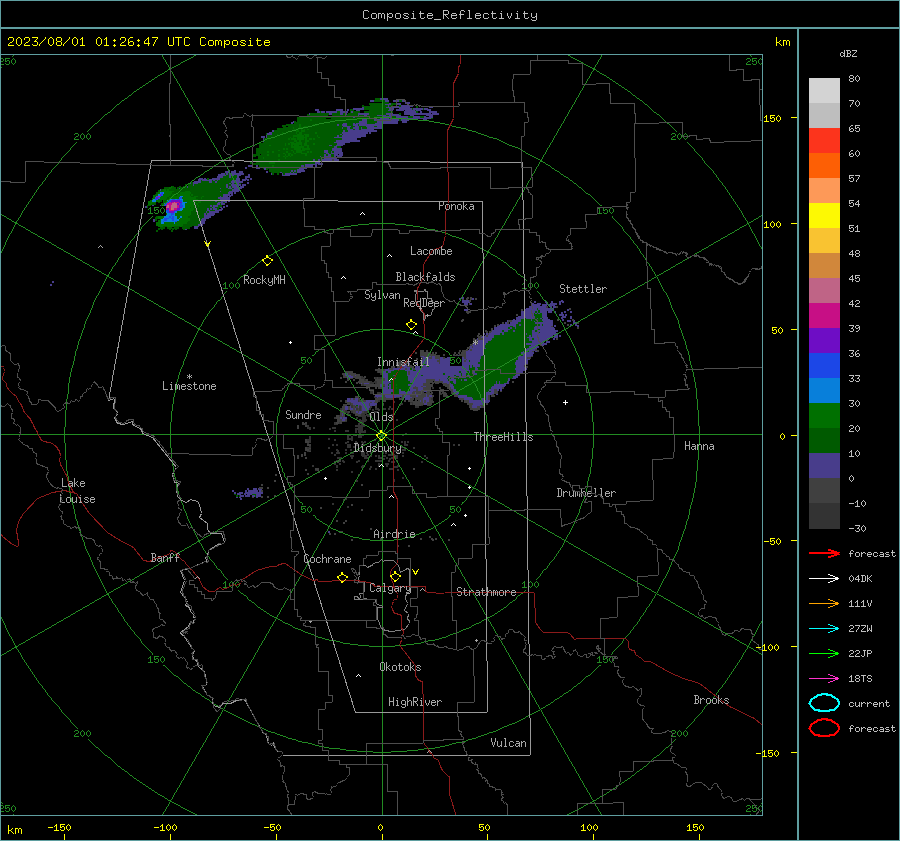This screenshot has height=841, width=900.
Task: Click the radar-center diamond at Didsbury
Action: coord(382,436)
